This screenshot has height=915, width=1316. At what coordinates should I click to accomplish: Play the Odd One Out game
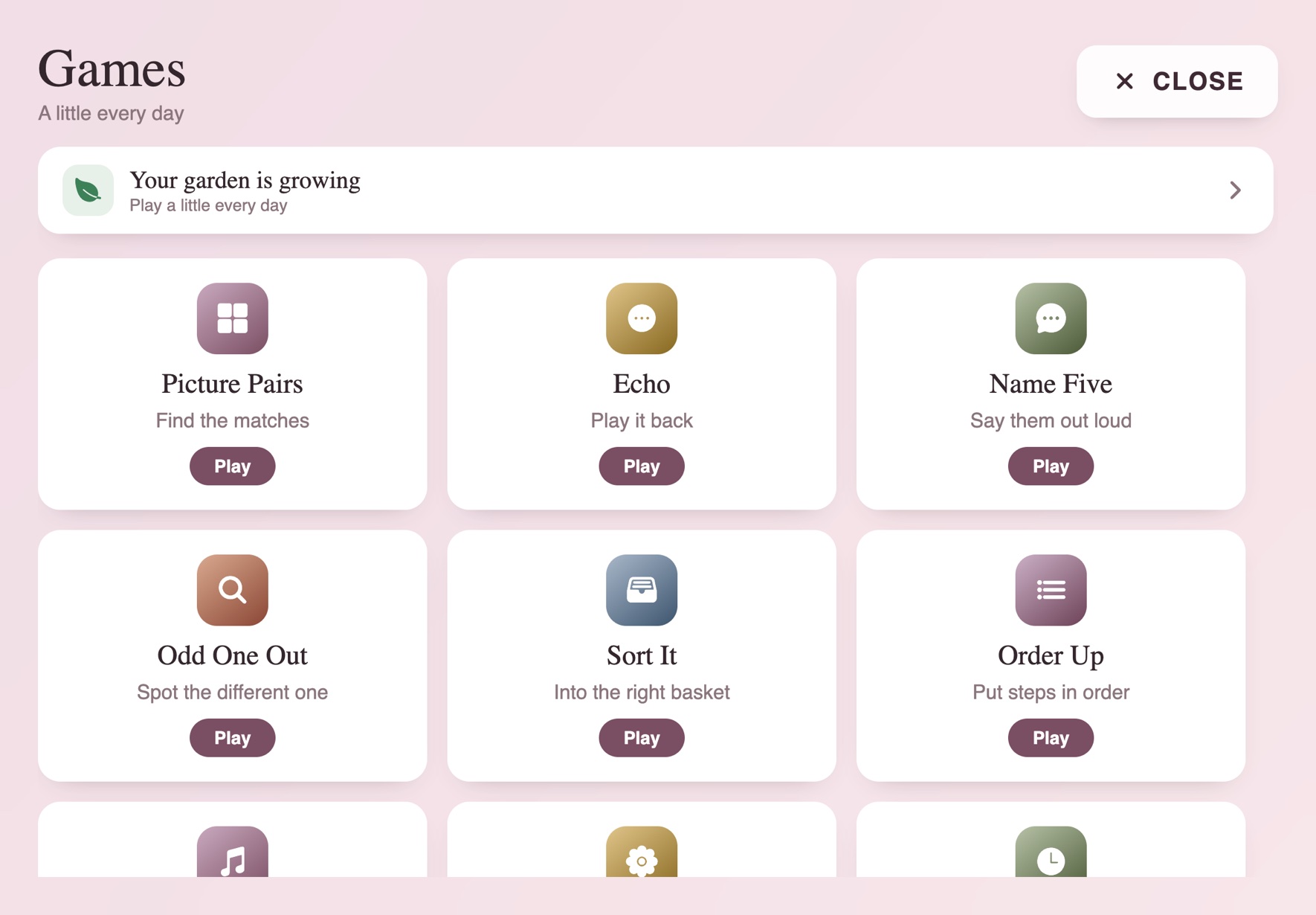point(232,738)
